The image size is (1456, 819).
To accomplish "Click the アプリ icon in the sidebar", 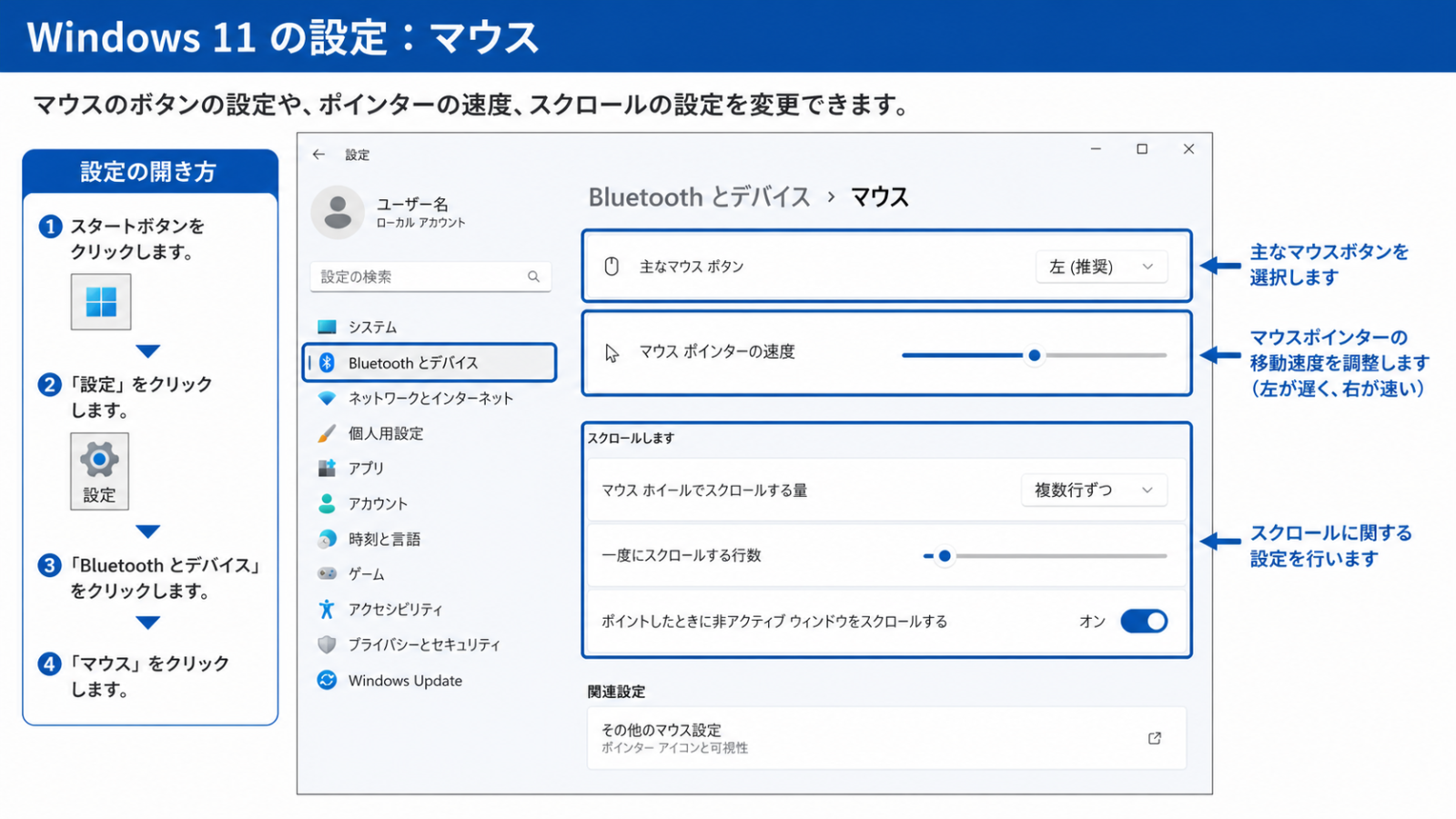I will (327, 468).
